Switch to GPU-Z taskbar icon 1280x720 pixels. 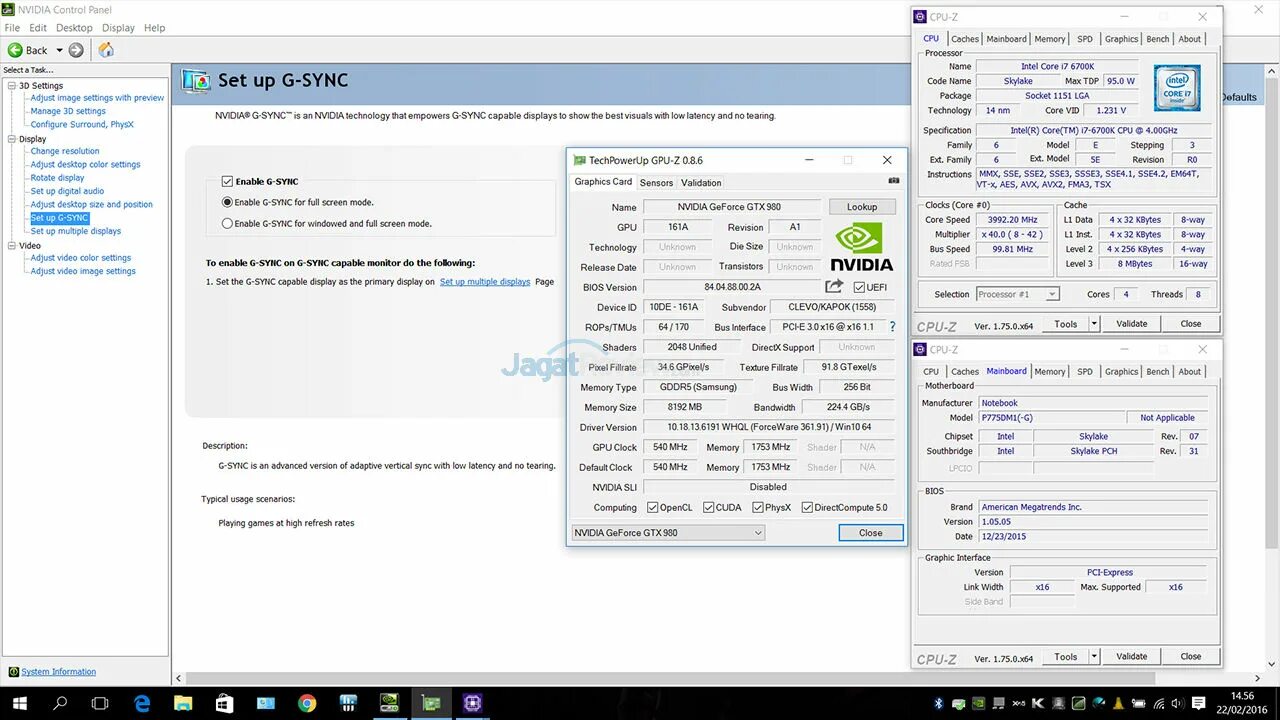pyautogui.click(x=430, y=703)
